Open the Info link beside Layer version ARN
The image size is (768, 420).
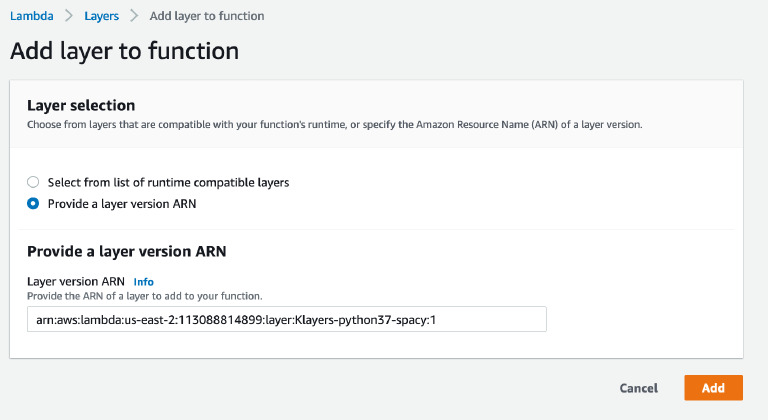[143, 282]
